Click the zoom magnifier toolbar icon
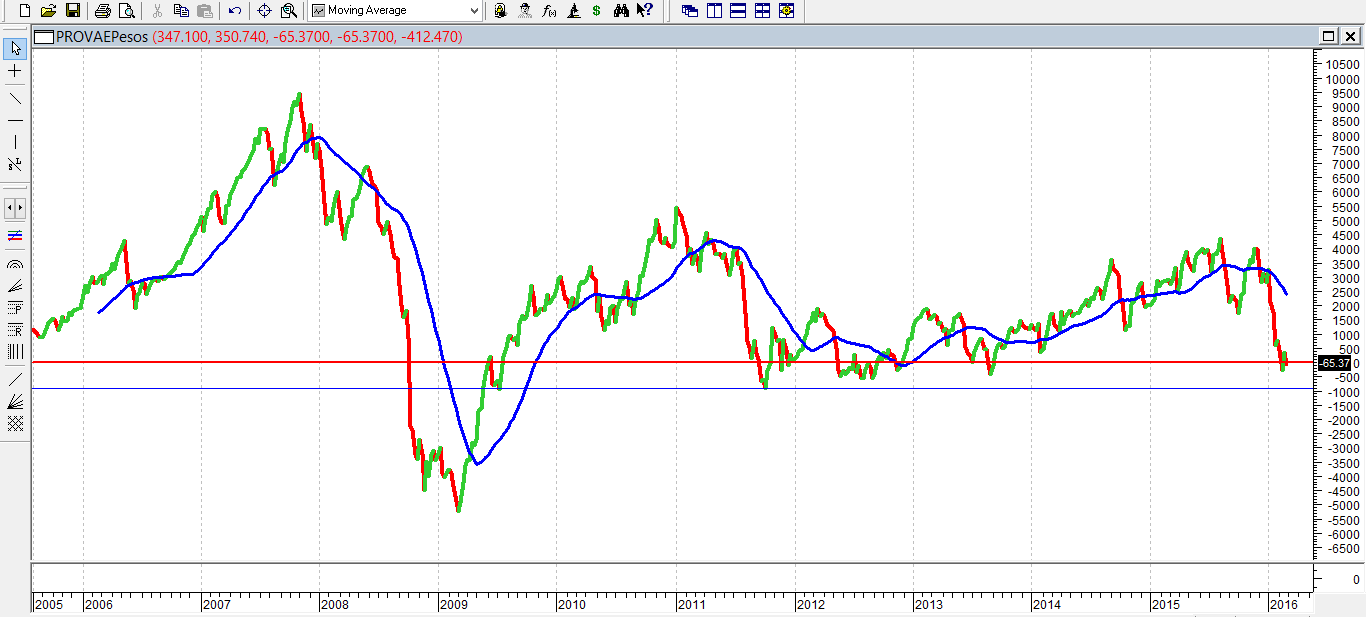 289,10
